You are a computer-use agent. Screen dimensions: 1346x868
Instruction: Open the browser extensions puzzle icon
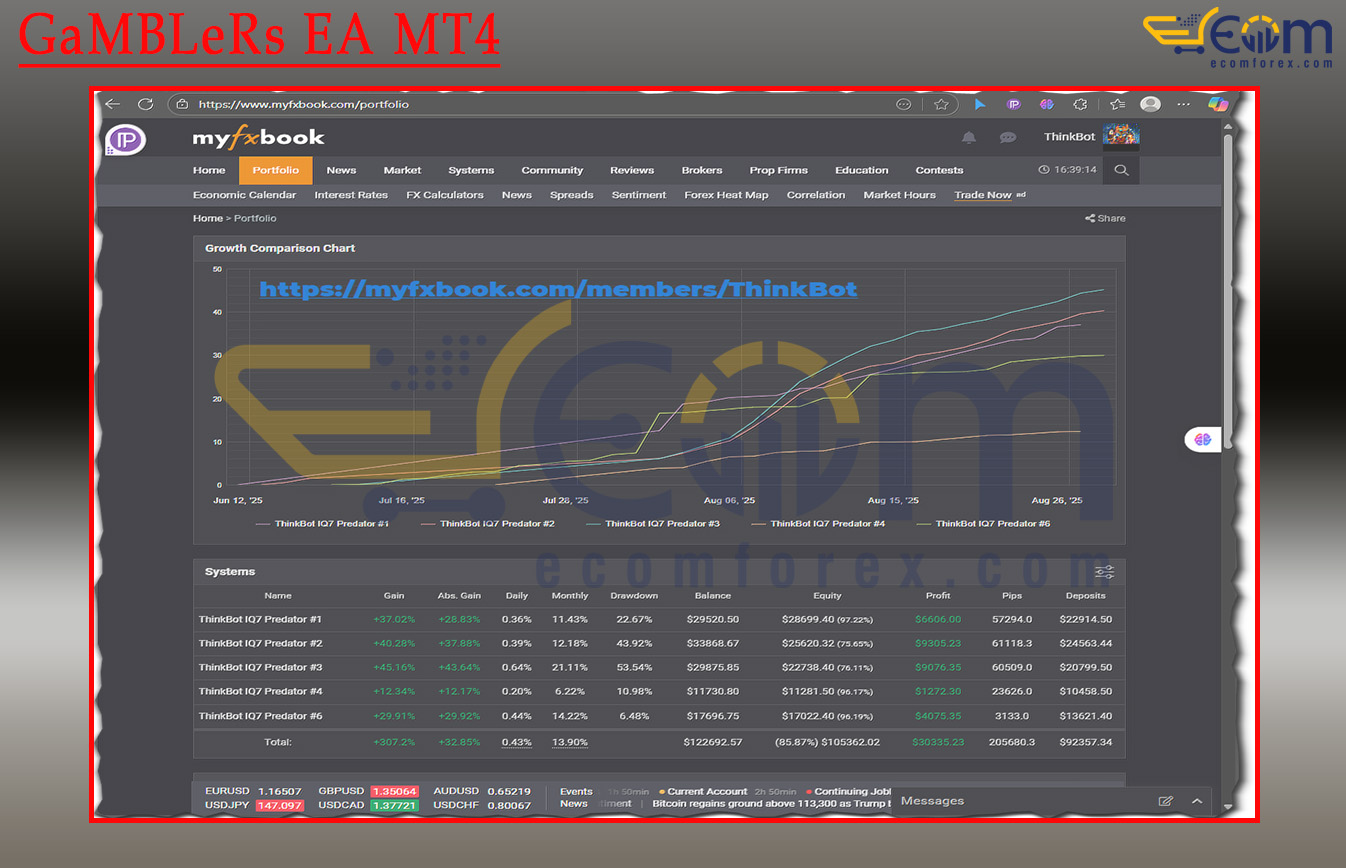(1080, 104)
